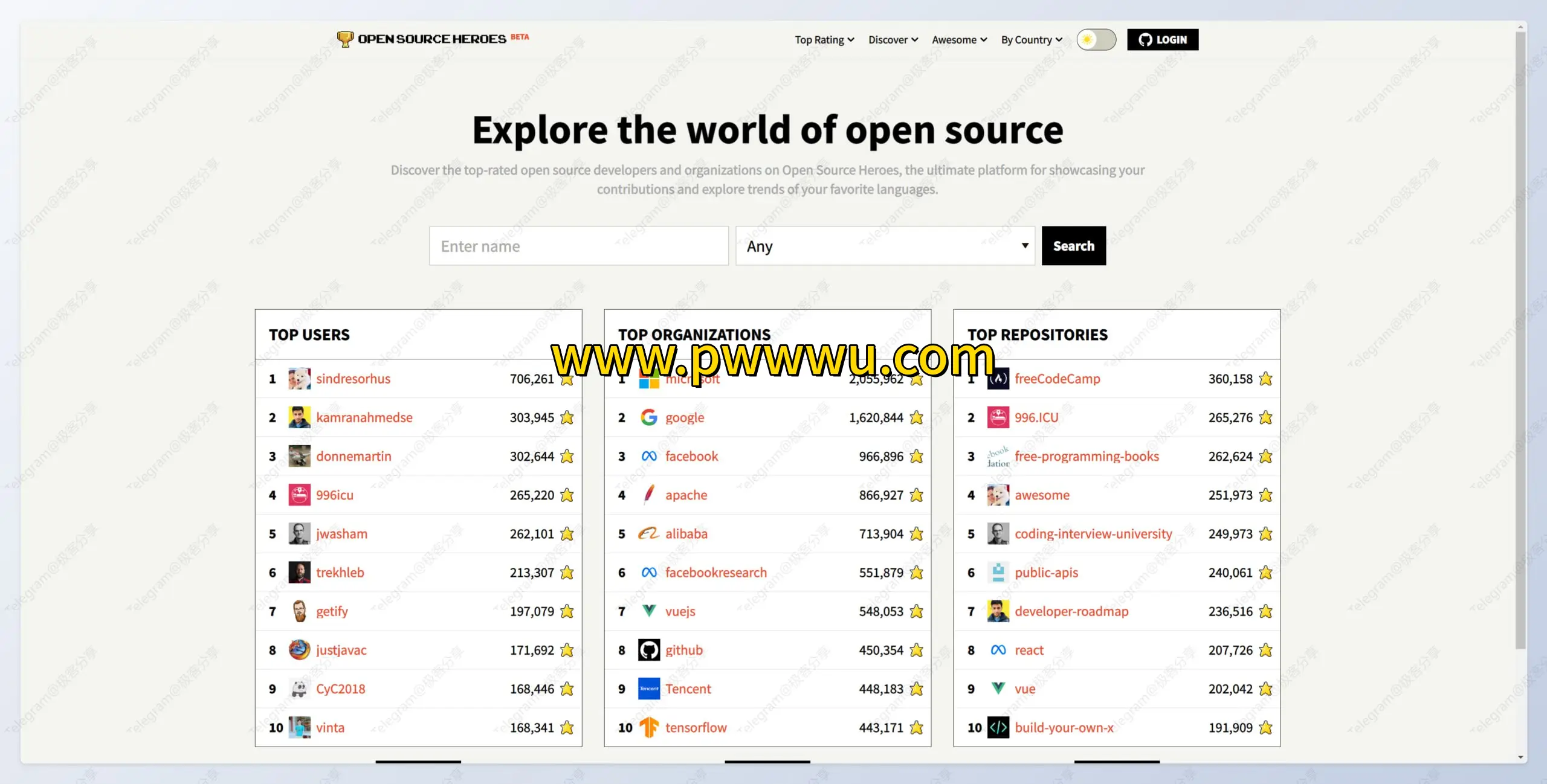Toggle the light/dark theme switch
1547x784 pixels.
(x=1096, y=40)
